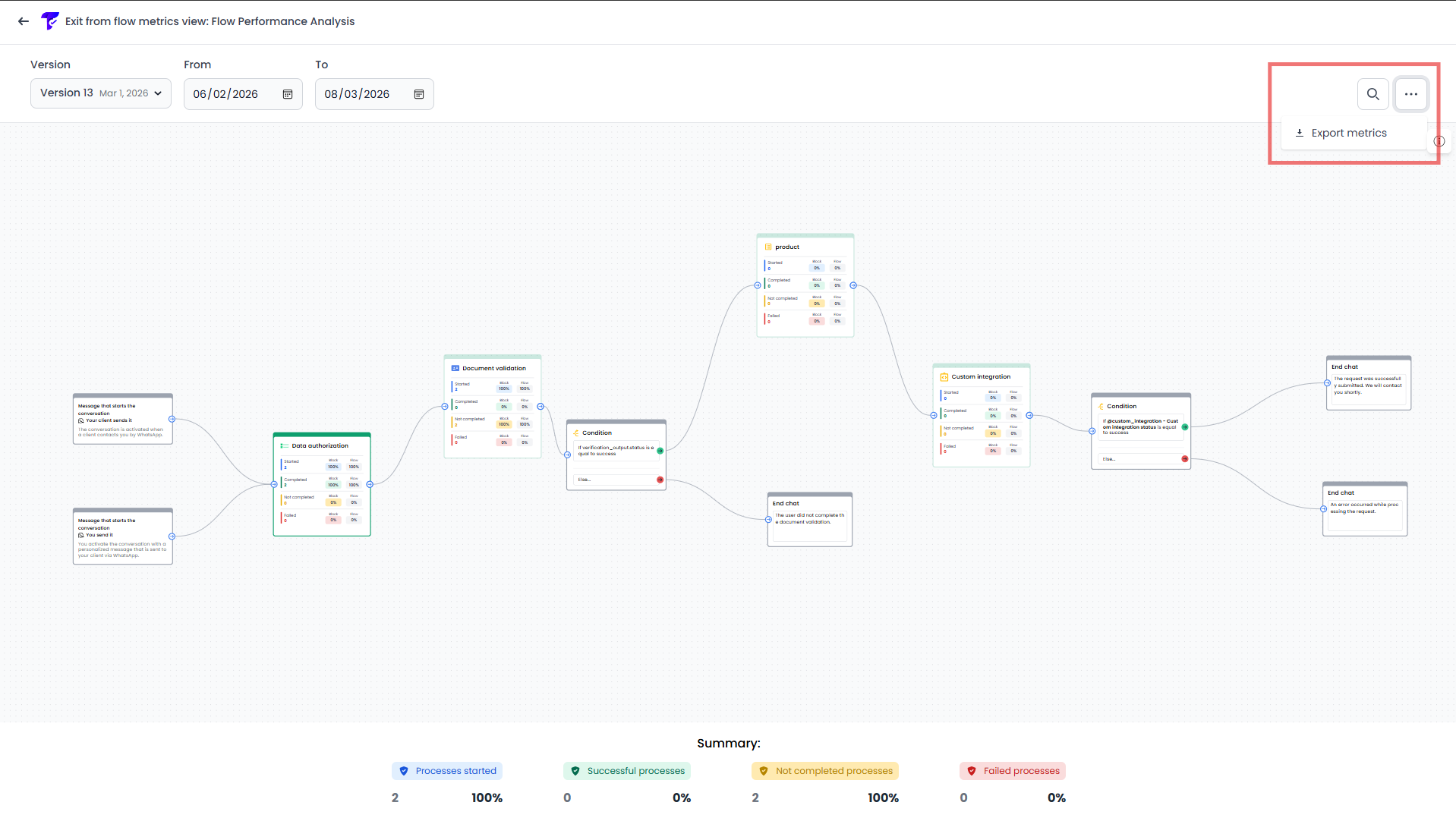Click the download icon next to Export metrics
The width and height of the screenshot is (1456, 818).
tap(1300, 133)
